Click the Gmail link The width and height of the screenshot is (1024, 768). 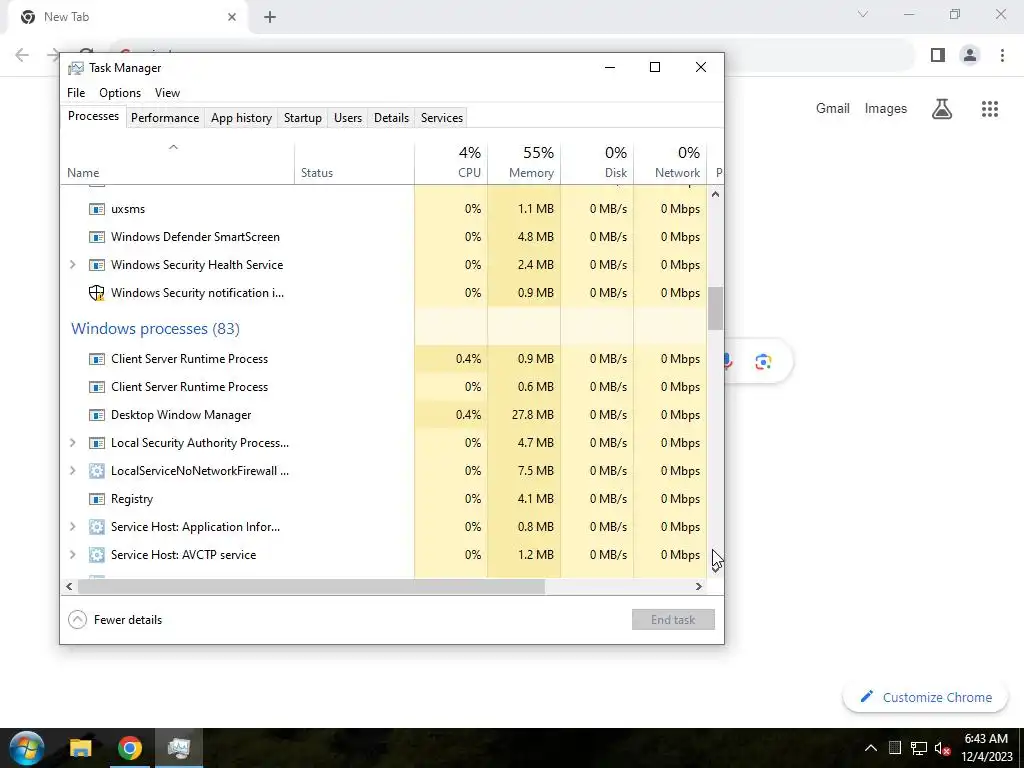[x=833, y=109]
